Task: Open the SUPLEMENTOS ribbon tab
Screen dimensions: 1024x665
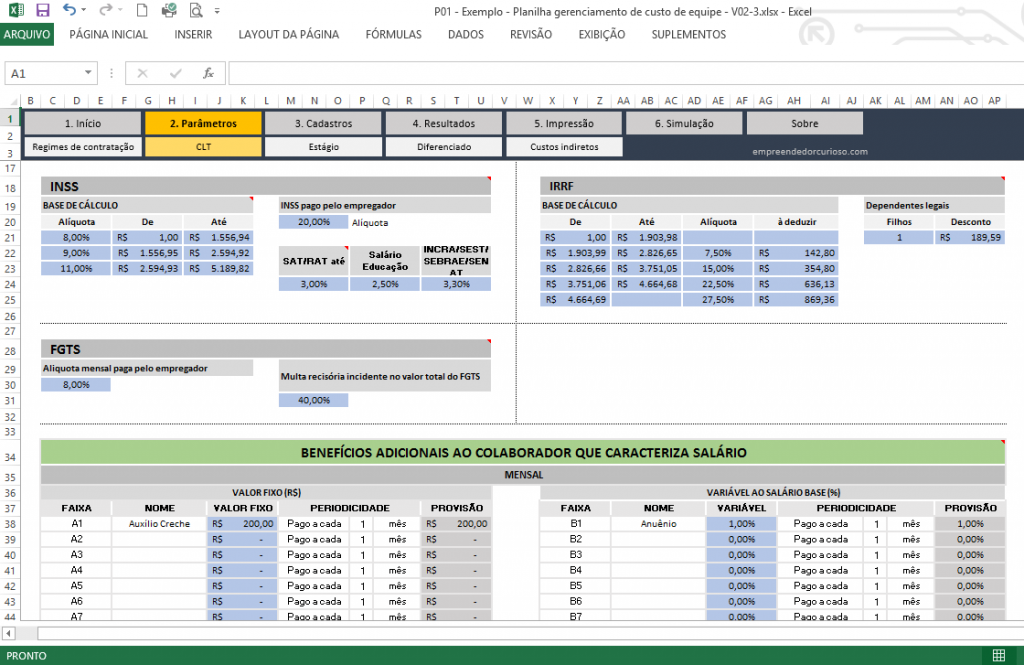Action: (x=688, y=35)
